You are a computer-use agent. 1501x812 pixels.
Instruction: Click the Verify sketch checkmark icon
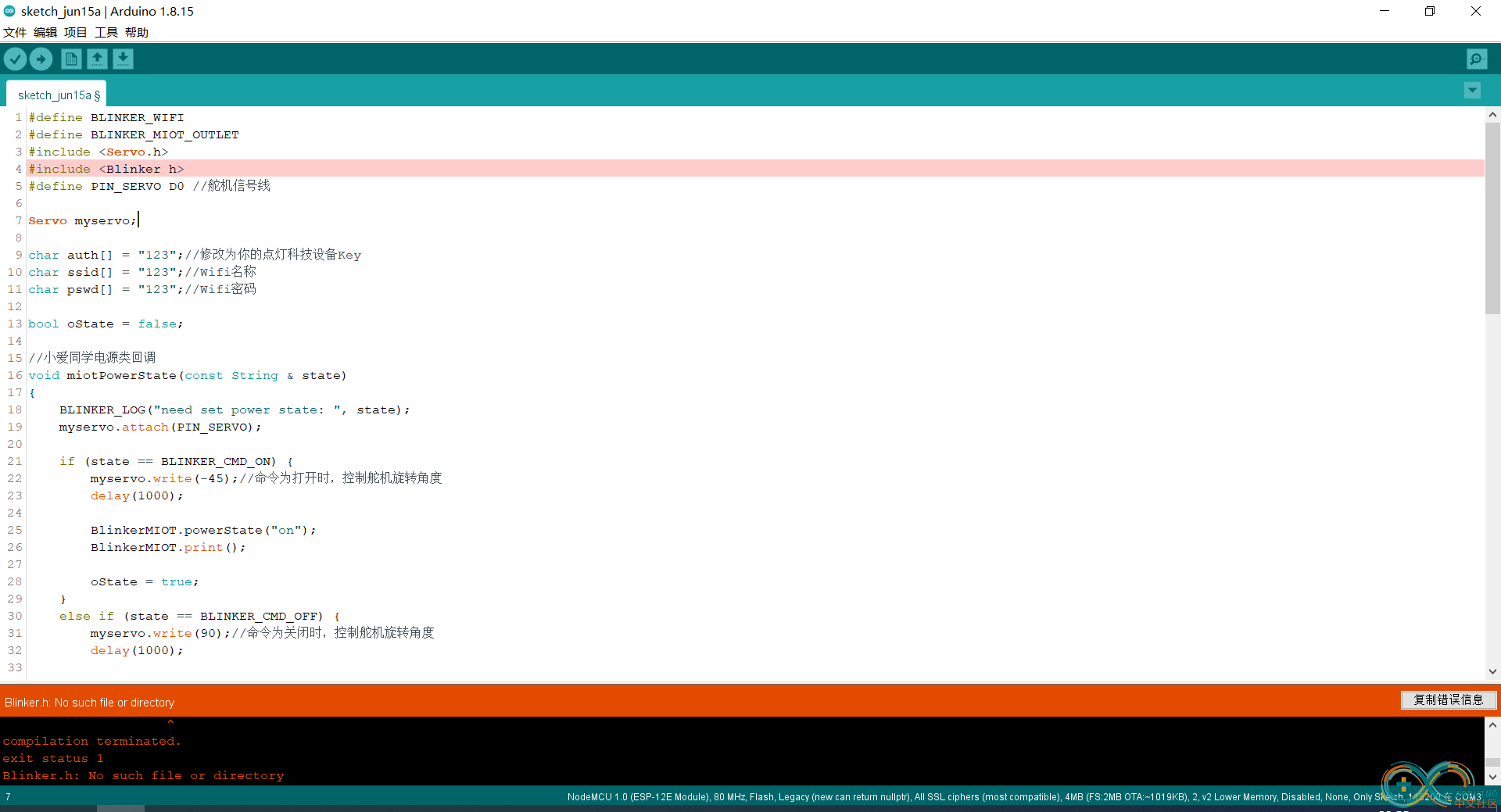[15, 59]
